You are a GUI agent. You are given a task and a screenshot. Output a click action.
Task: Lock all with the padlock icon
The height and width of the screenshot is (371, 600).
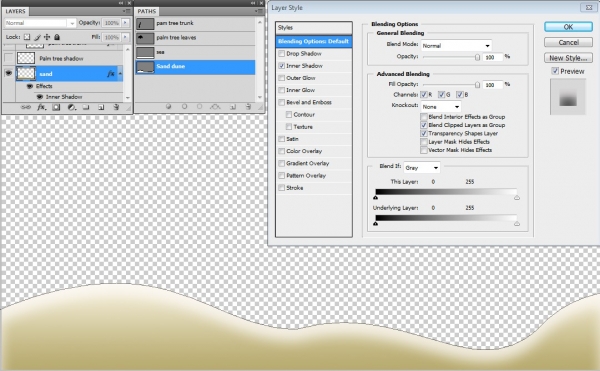point(57,37)
